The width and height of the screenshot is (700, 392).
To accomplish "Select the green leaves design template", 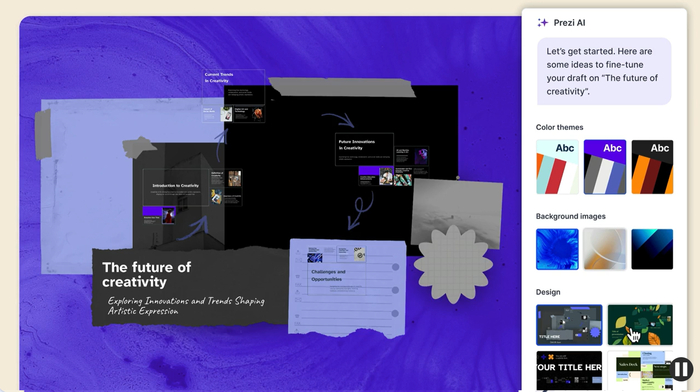I will click(x=640, y=325).
